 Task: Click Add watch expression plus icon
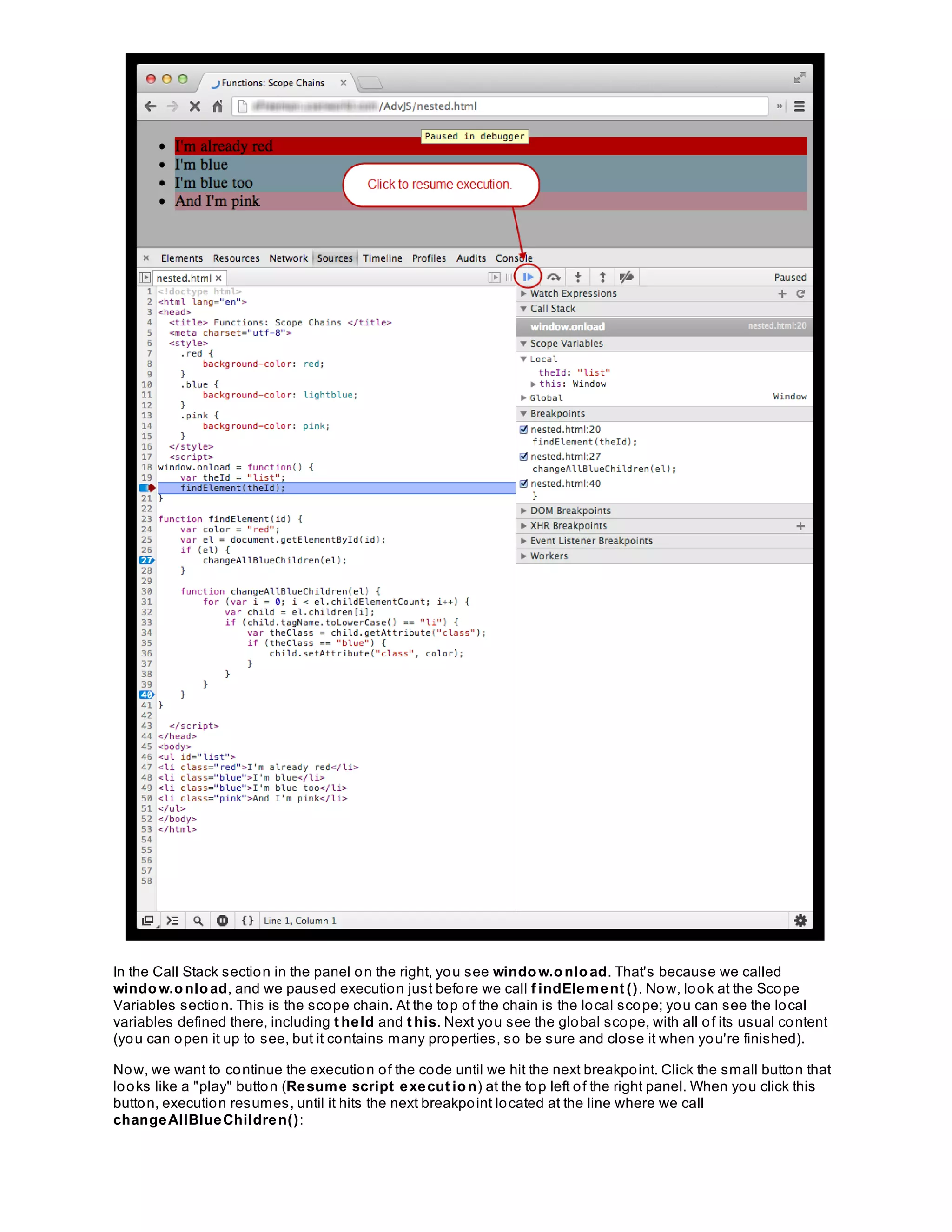coord(782,293)
